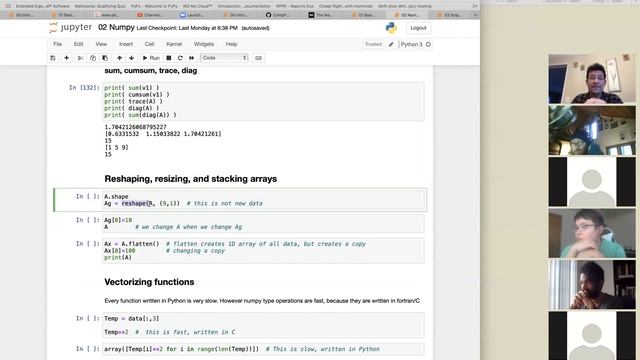The image size is (640, 360).
Task: Click the pencil edit mode icon
Action: tap(391, 44)
